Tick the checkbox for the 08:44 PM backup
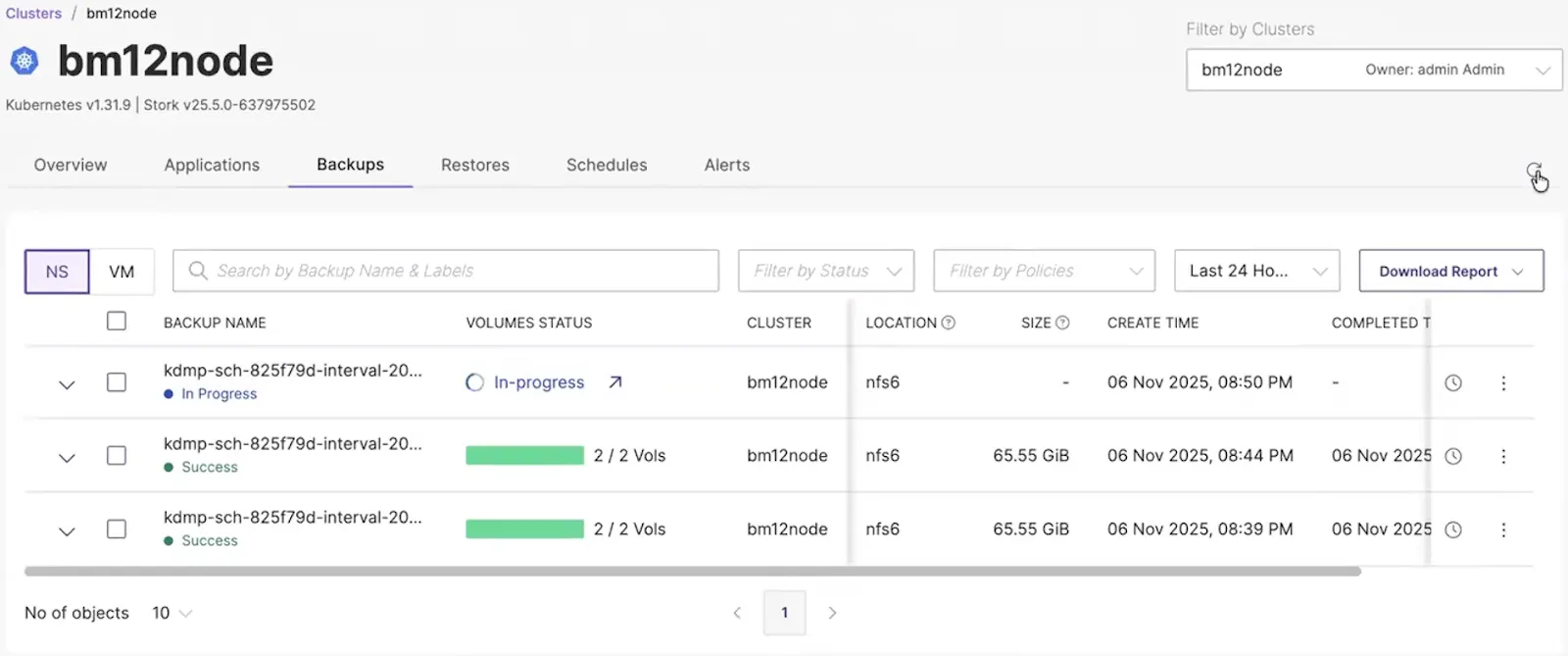Image resolution: width=1568 pixels, height=656 pixels. pyautogui.click(x=117, y=456)
